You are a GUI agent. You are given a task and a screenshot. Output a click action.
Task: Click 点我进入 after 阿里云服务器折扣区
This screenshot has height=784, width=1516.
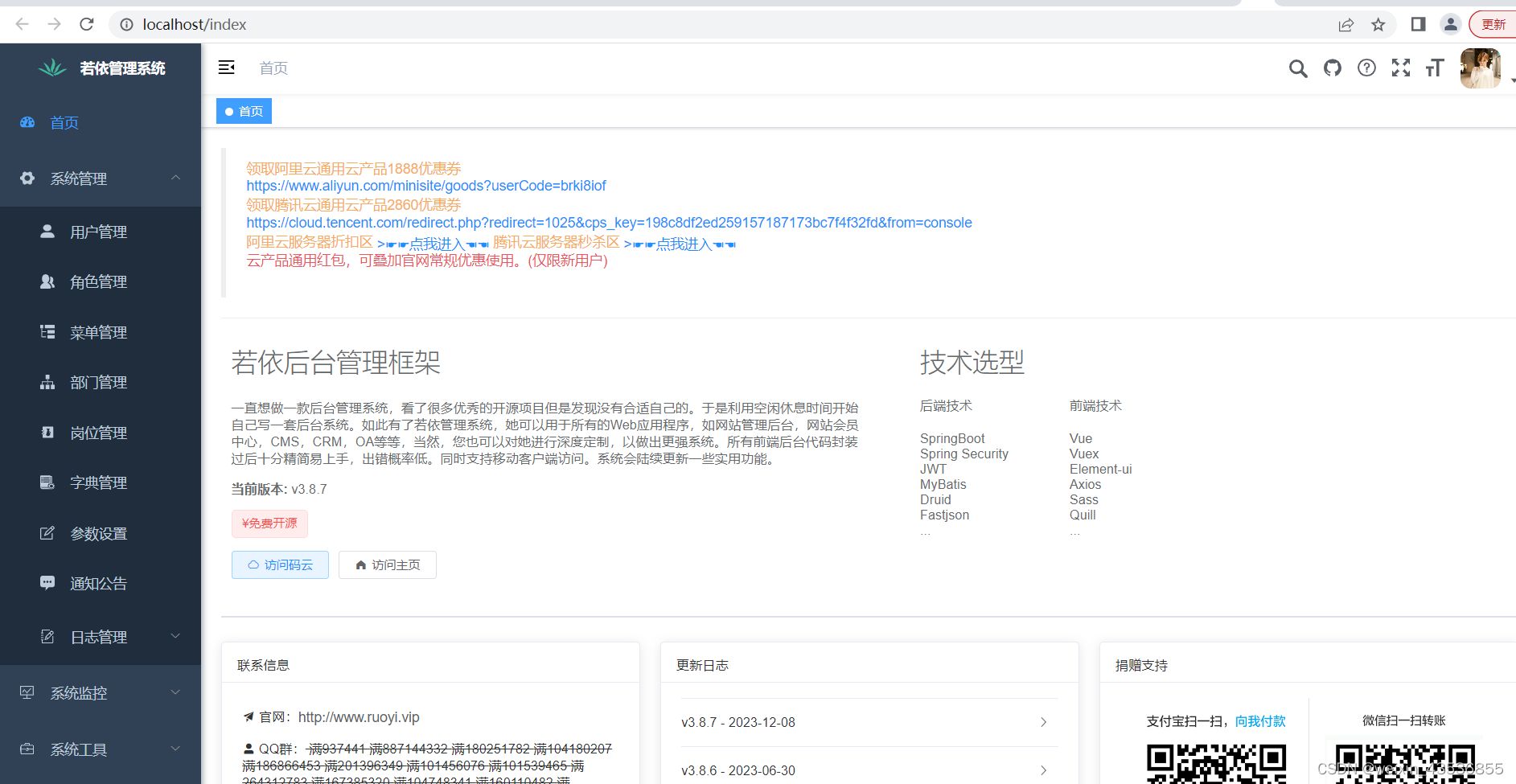point(433,244)
